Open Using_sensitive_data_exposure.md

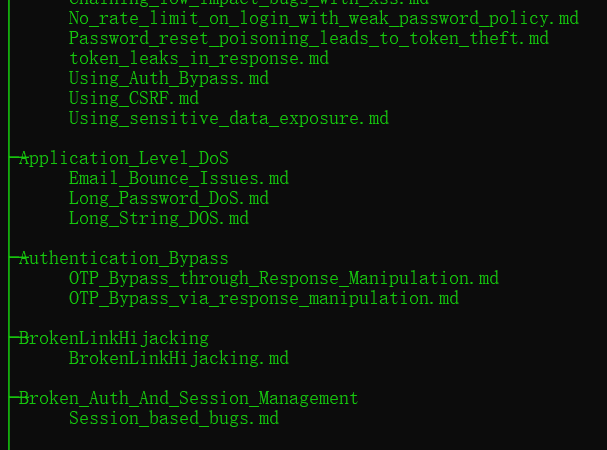point(229,119)
